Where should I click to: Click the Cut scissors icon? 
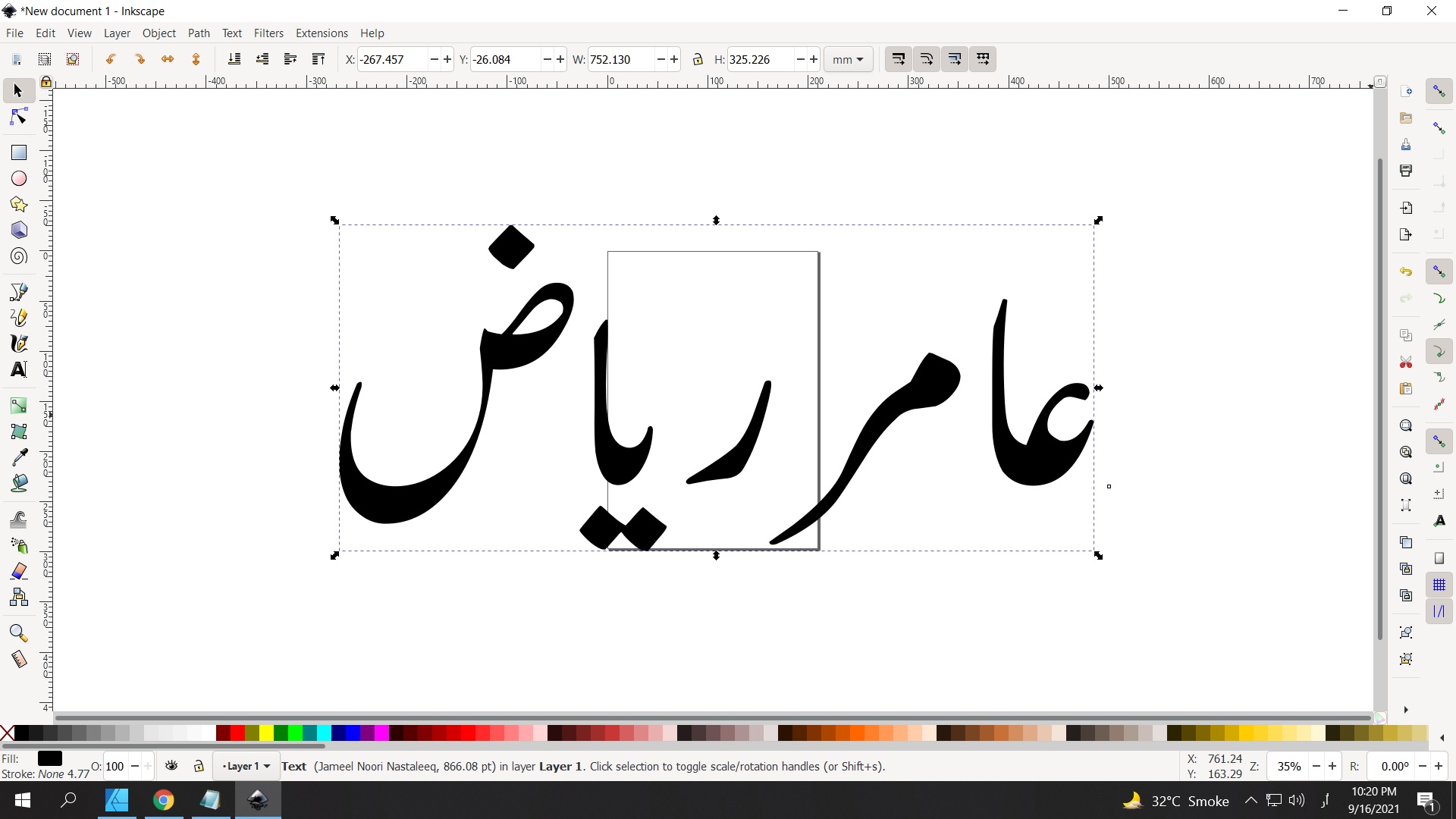coord(1406,362)
